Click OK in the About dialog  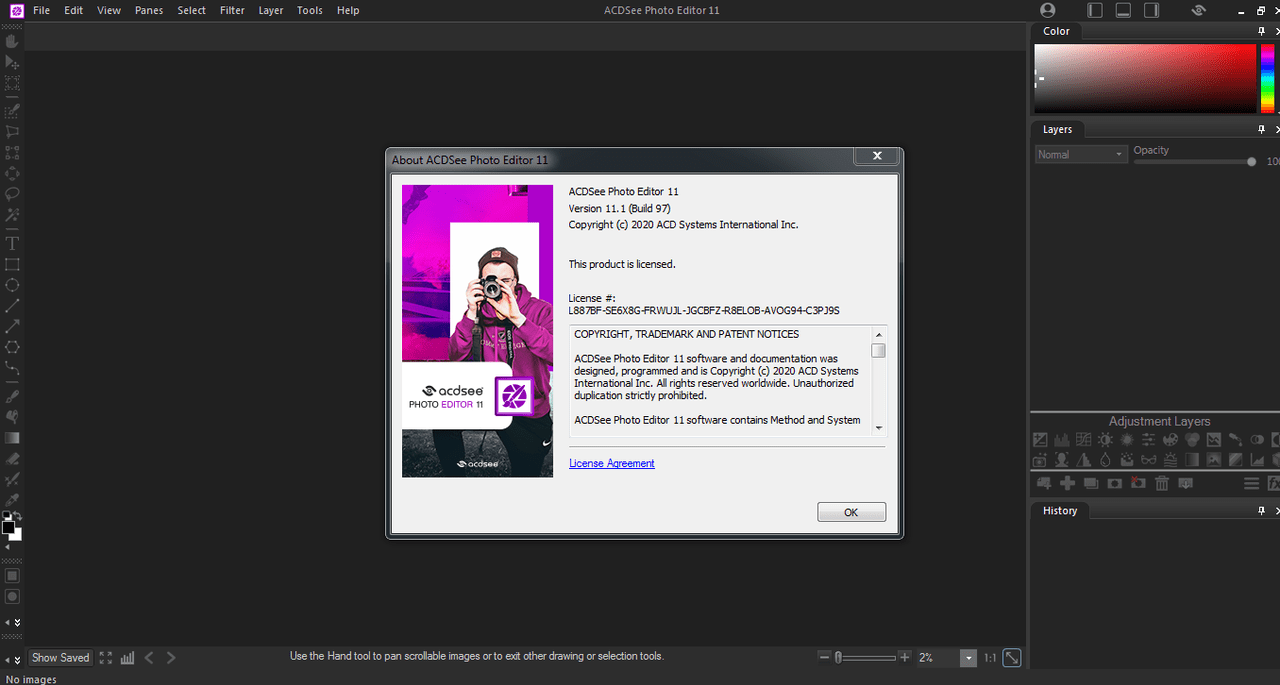click(851, 512)
